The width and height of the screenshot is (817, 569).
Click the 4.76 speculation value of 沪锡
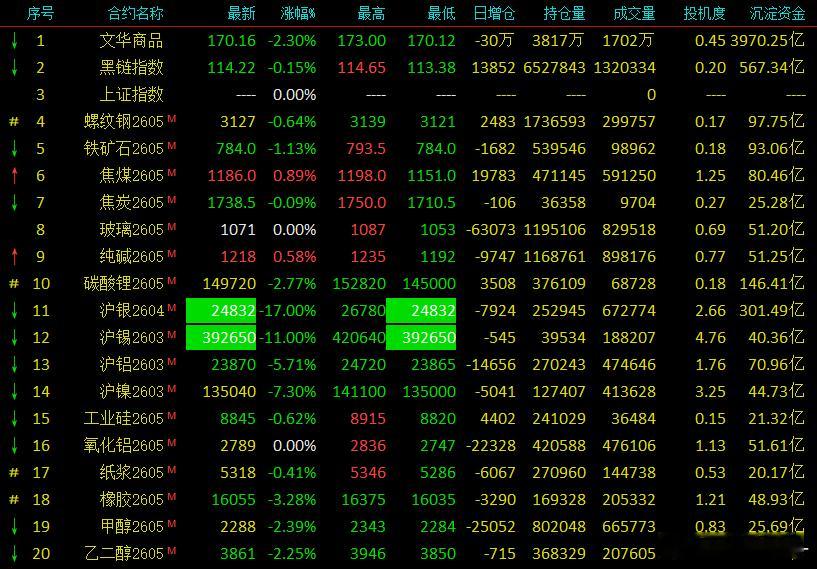pos(710,338)
